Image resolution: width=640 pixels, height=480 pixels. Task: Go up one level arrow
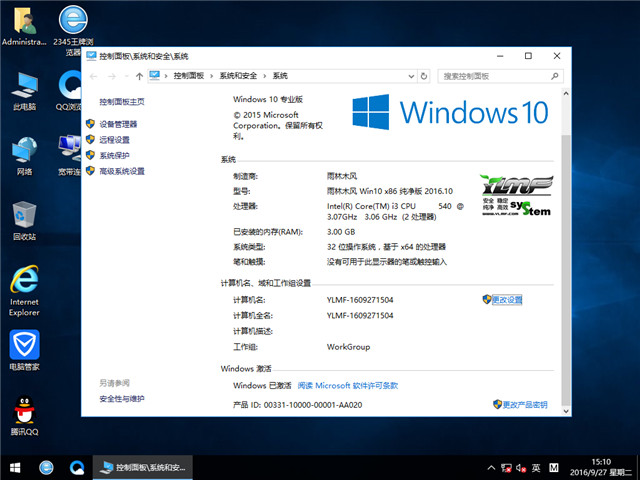click(139, 76)
